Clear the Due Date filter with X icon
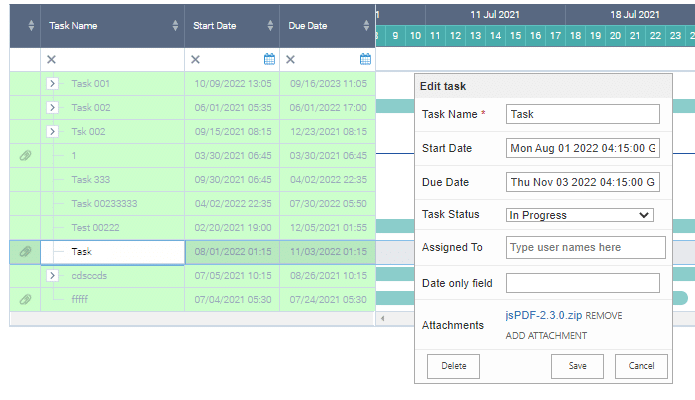Image resolution: width=695 pixels, height=400 pixels. [x=290, y=59]
